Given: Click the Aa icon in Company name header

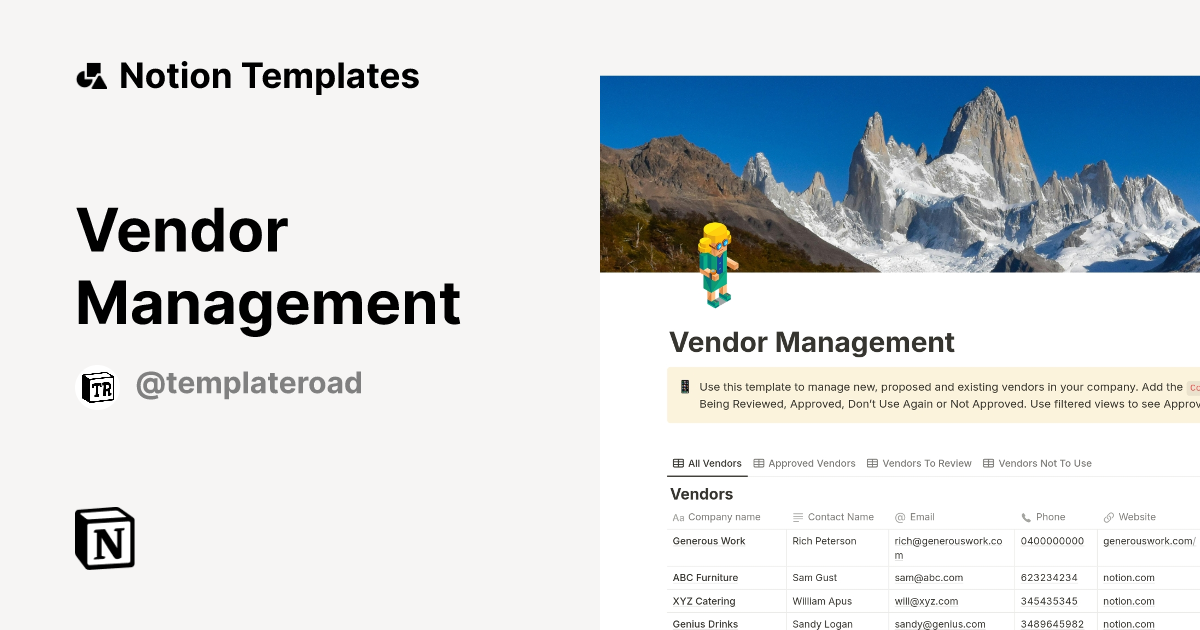Looking at the screenshot, I should point(680,517).
